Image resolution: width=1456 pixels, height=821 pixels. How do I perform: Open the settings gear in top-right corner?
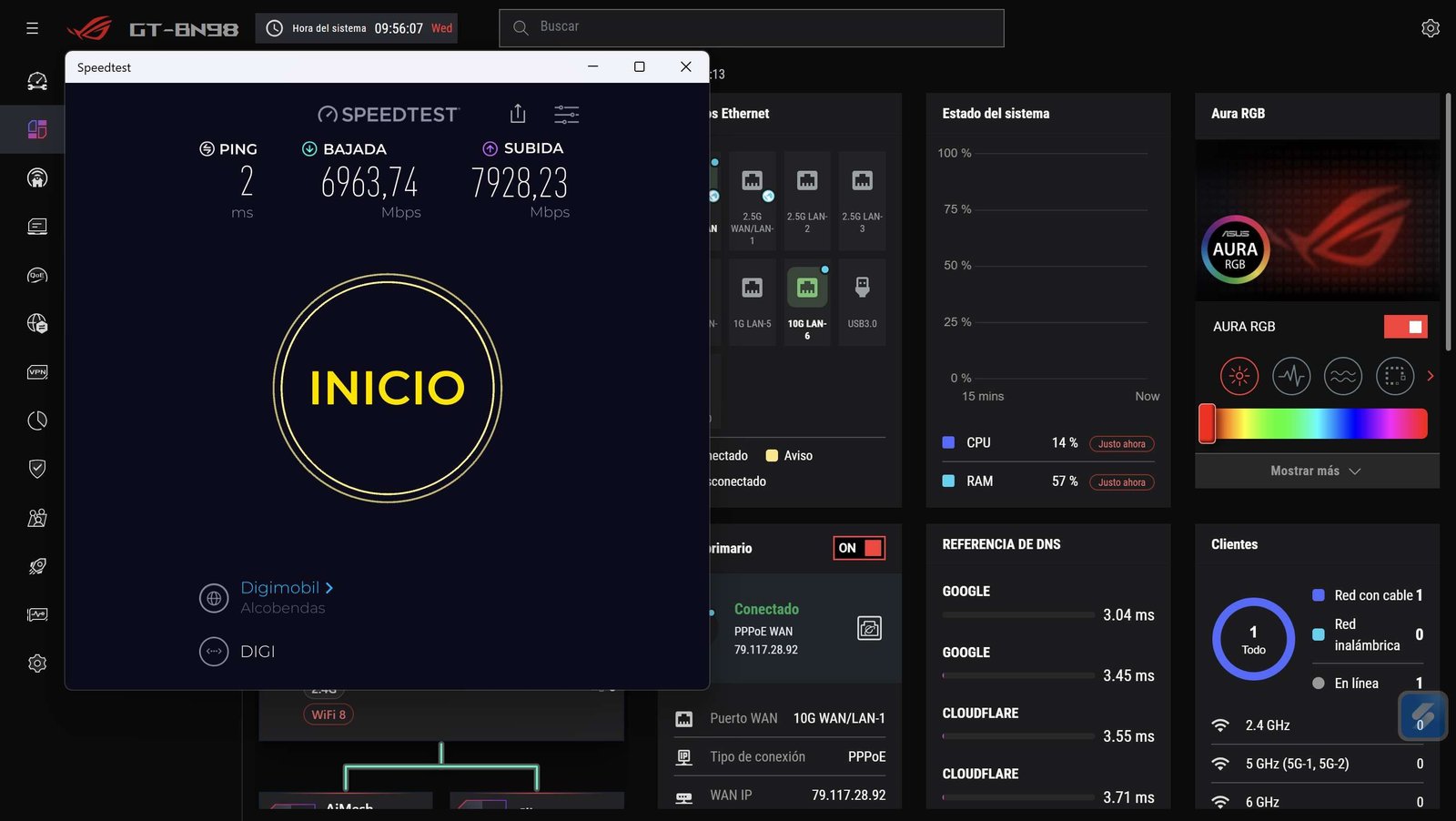(x=1431, y=28)
